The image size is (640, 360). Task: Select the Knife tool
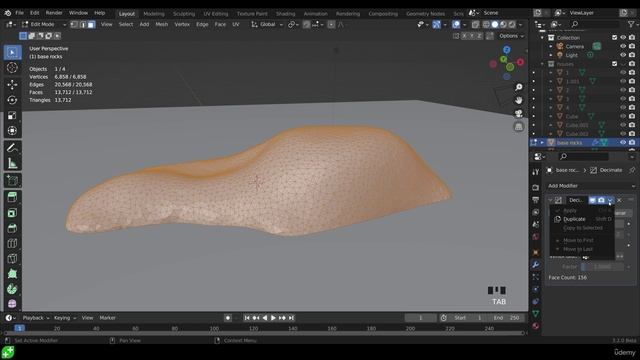(12, 258)
